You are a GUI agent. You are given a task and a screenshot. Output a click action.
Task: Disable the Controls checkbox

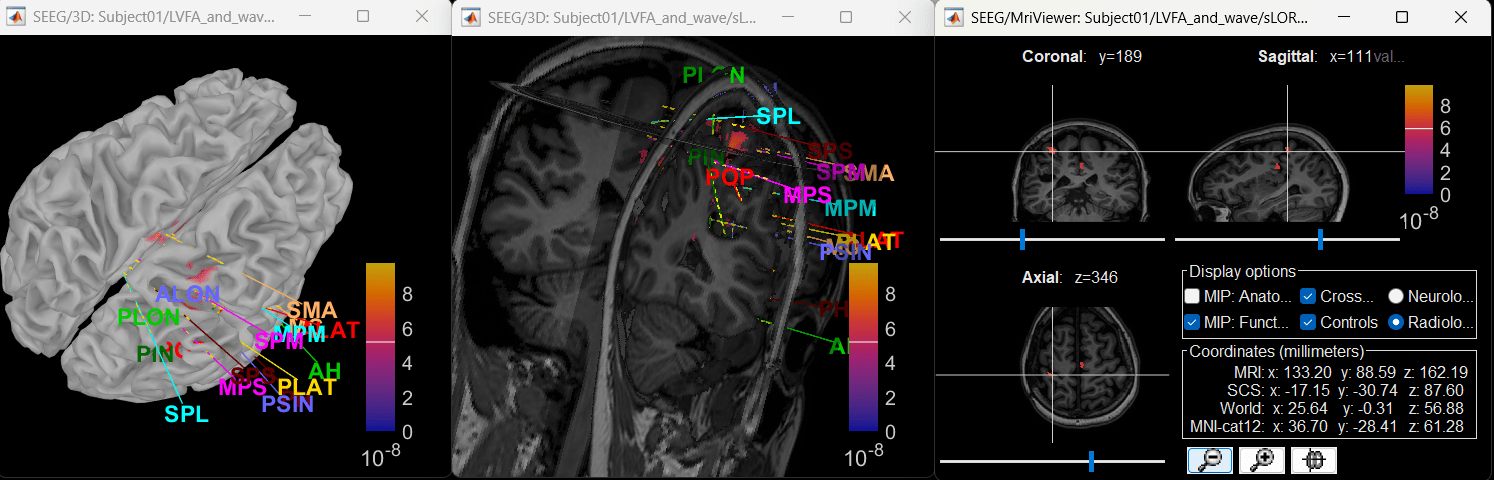[1308, 322]
